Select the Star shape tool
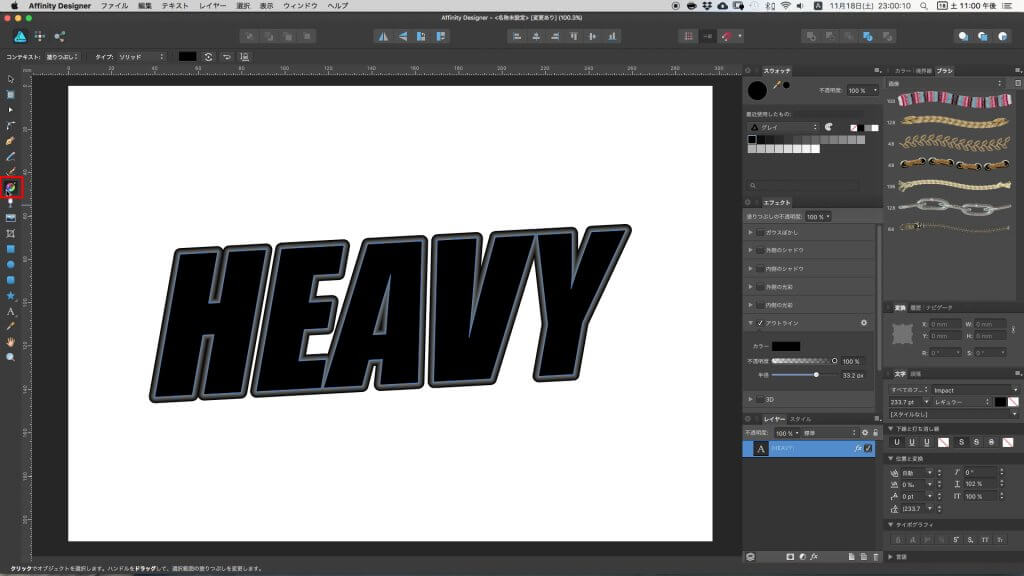 click(x=10, y=296)
